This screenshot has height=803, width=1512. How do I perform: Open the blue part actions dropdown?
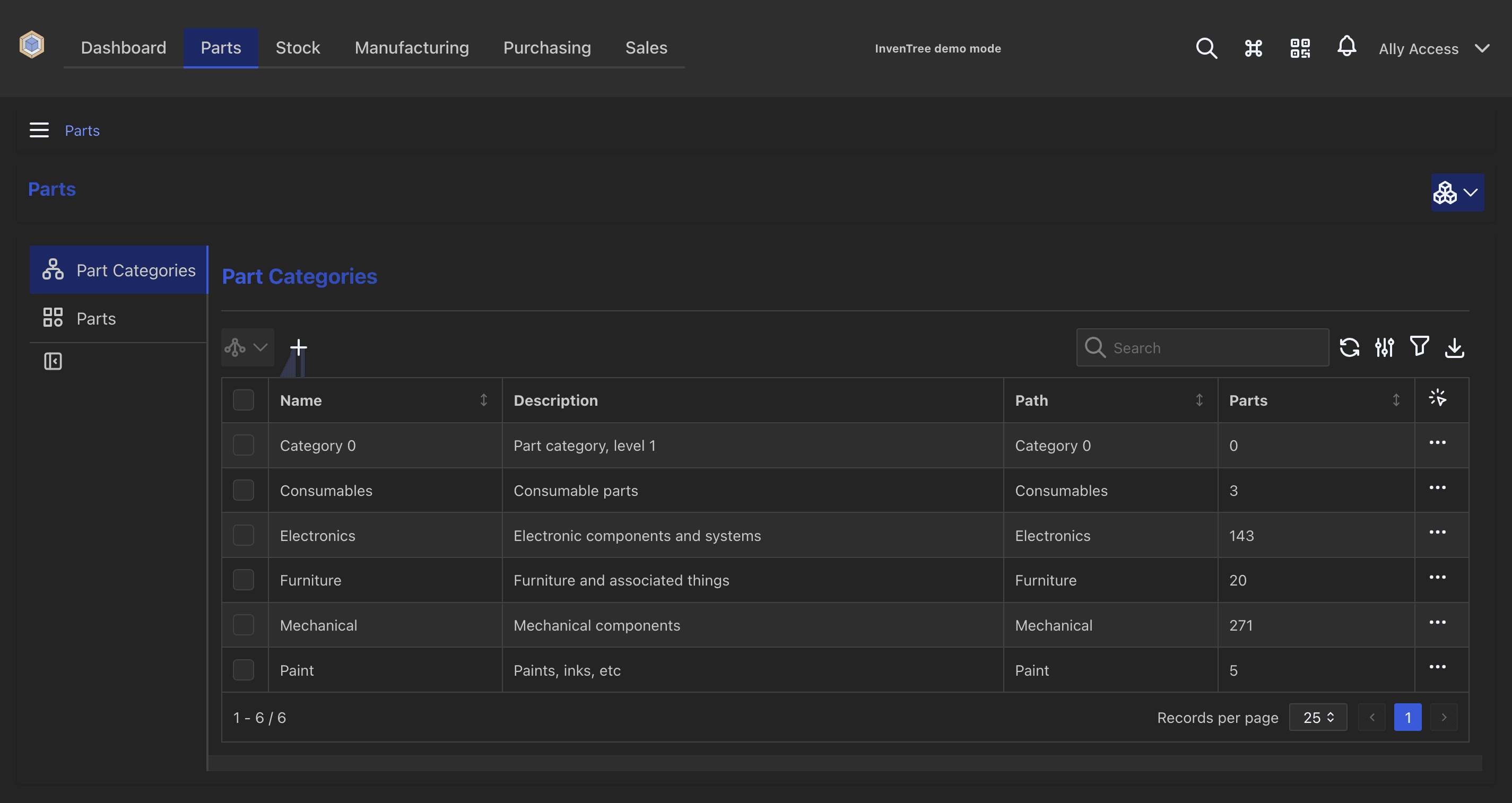(x=1457, y=193)
